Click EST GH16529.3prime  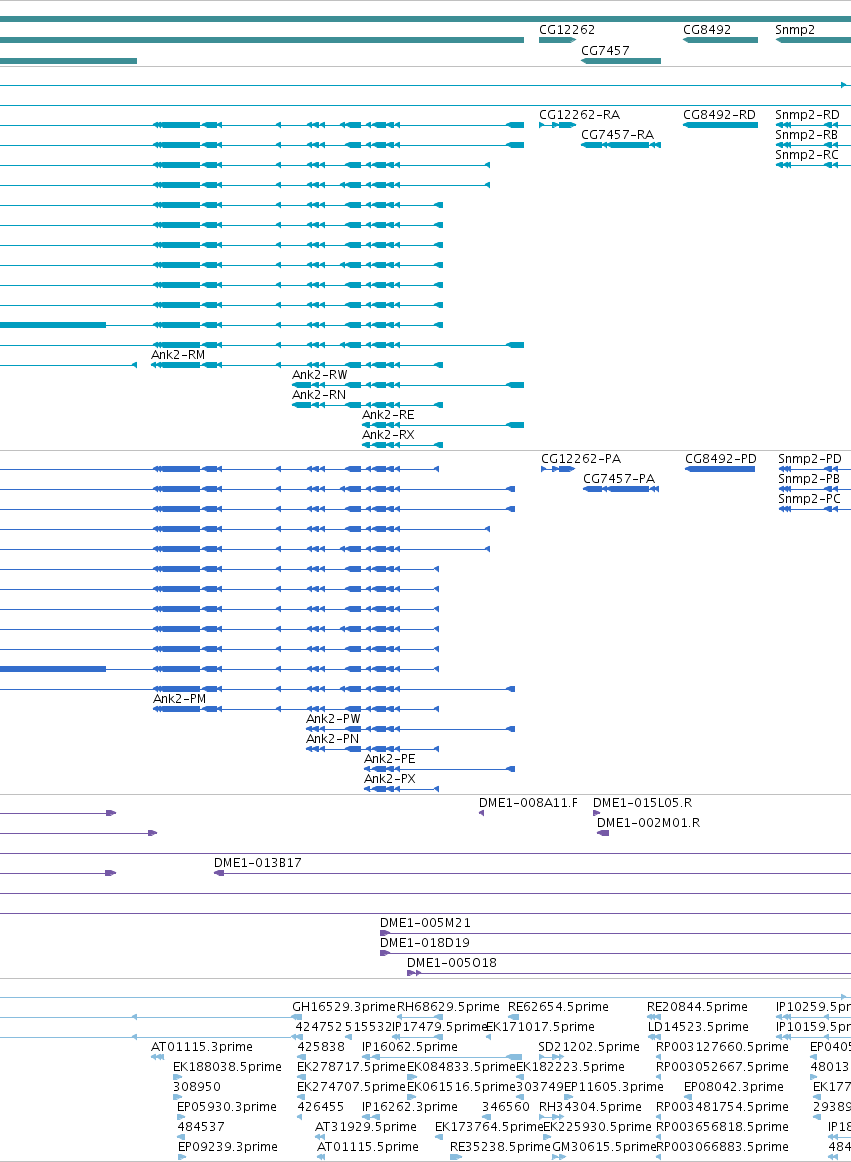click(x=344, y=1006)
